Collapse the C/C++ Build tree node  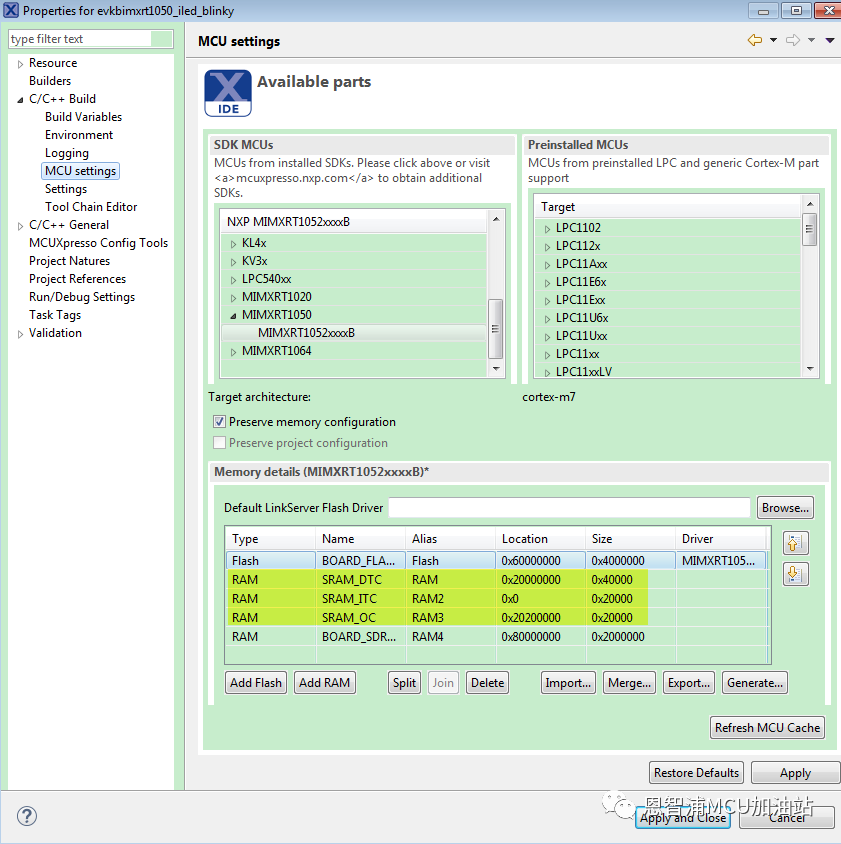pyautogui.click(x=20, y=100)
